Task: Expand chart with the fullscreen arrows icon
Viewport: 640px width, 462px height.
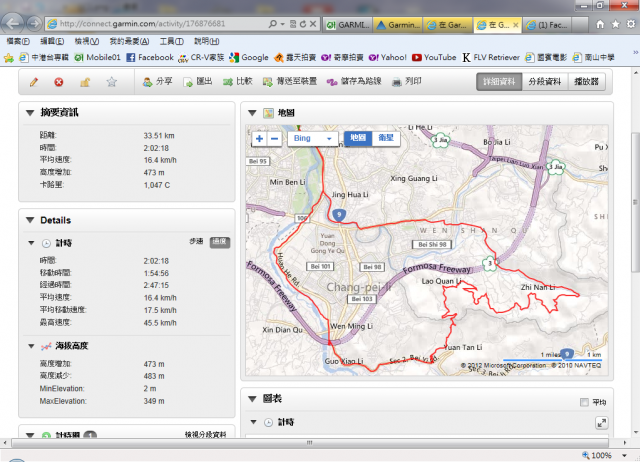Action: pos(602,423)
